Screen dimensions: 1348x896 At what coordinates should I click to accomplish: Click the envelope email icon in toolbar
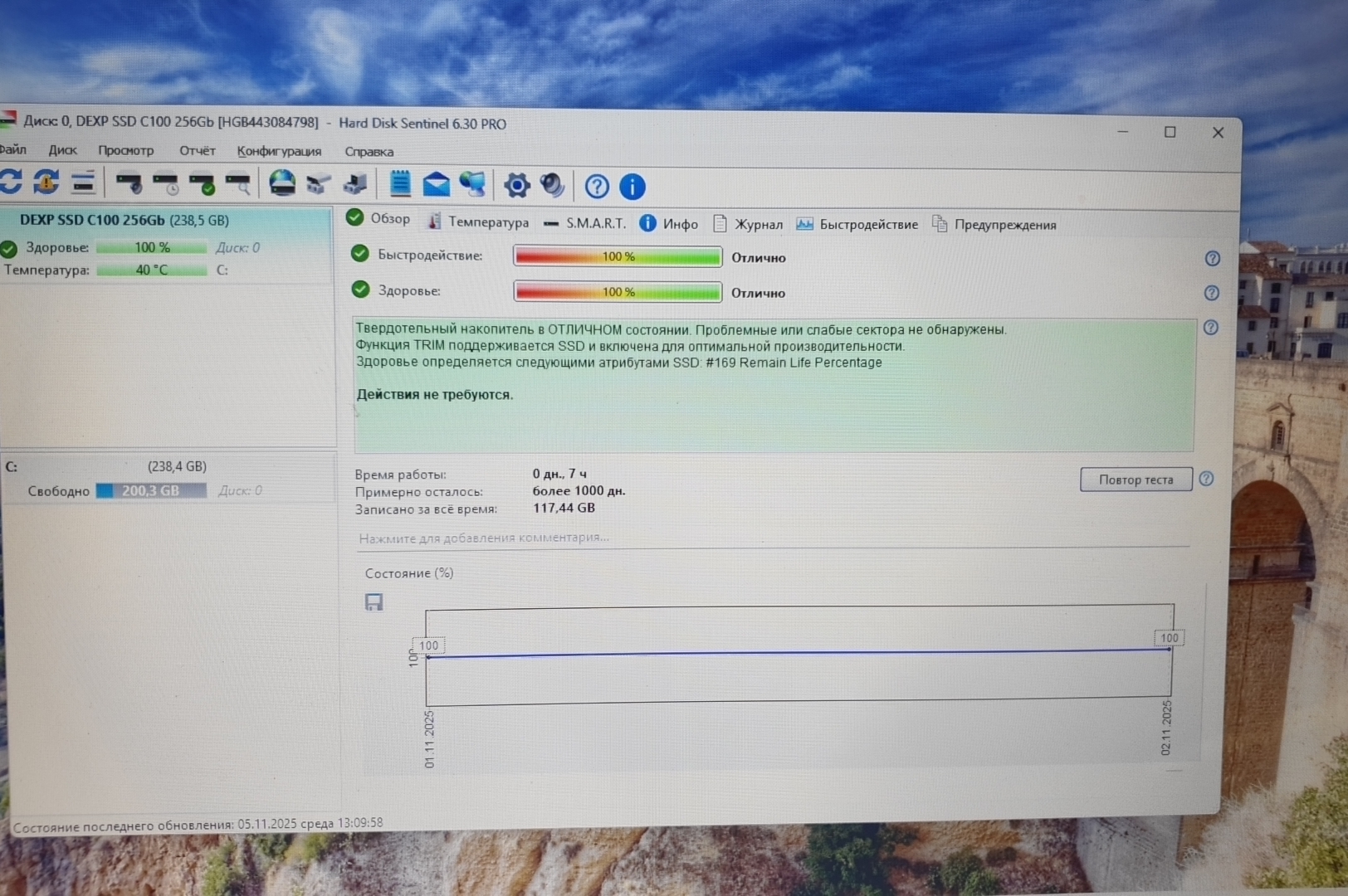point(436,184)
